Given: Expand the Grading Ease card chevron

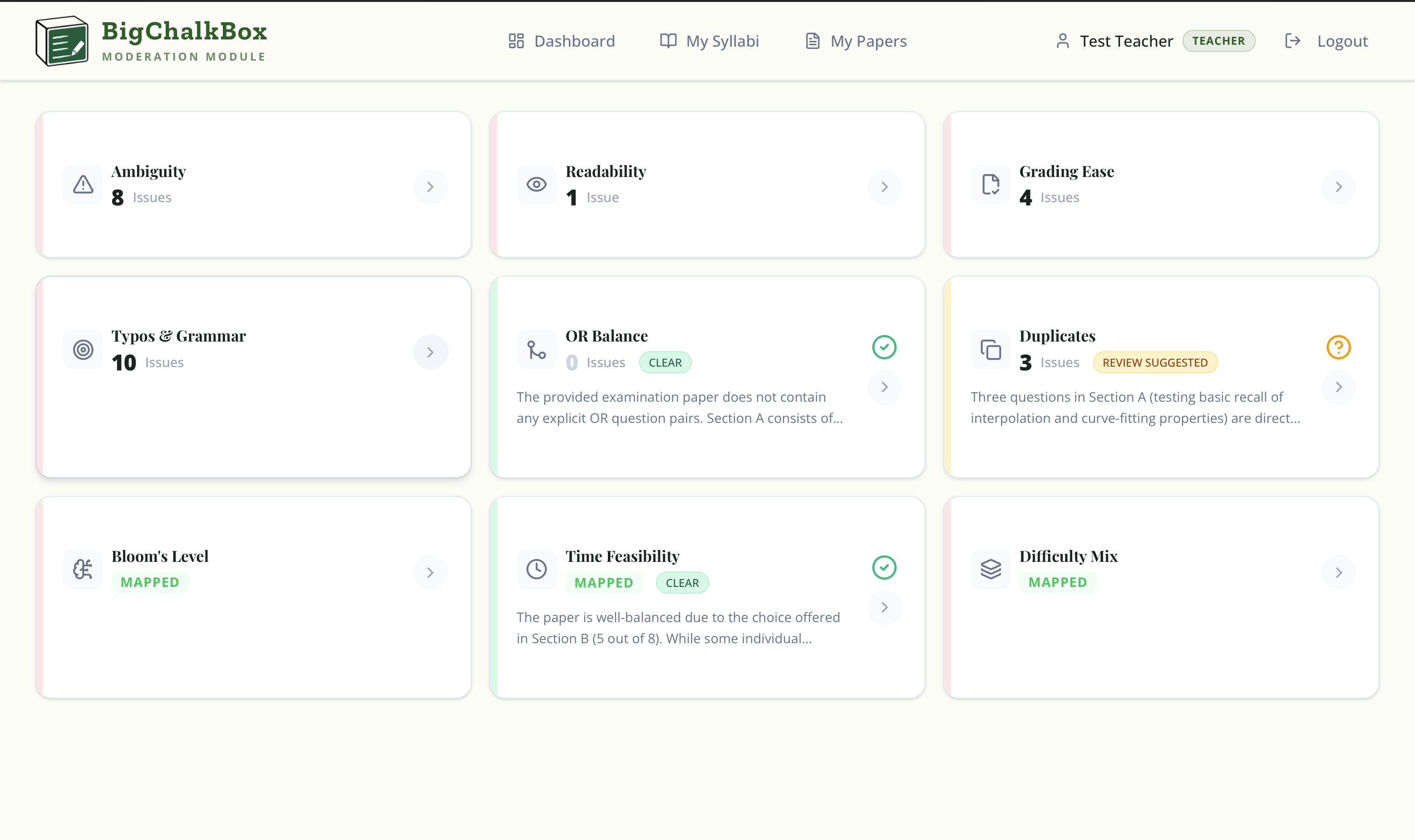Looking at the screenshot, I should (x=1338, y=187).
